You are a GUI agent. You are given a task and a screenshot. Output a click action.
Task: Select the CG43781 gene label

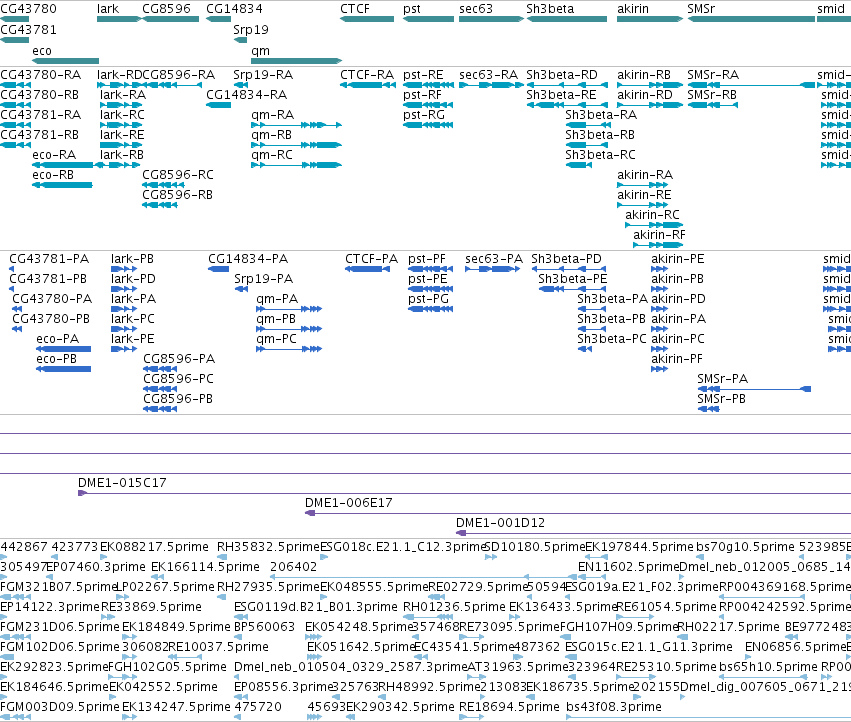click(28, 29)
